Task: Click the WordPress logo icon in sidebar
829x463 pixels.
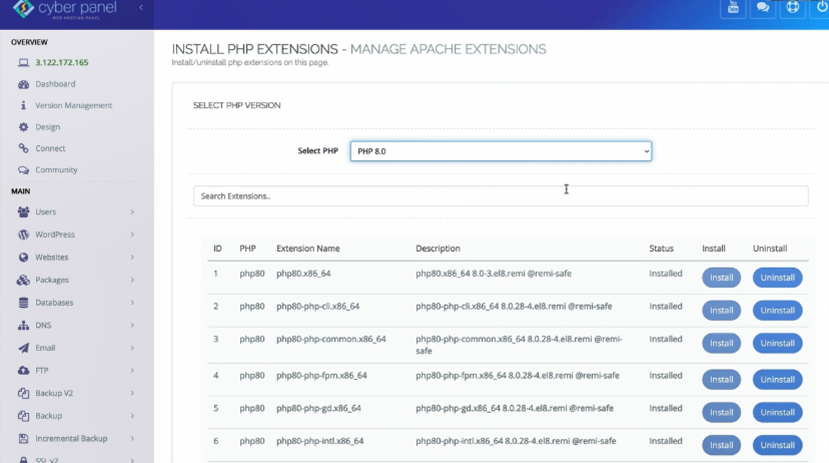Action: pyautogui.click(x=23, y=235)
